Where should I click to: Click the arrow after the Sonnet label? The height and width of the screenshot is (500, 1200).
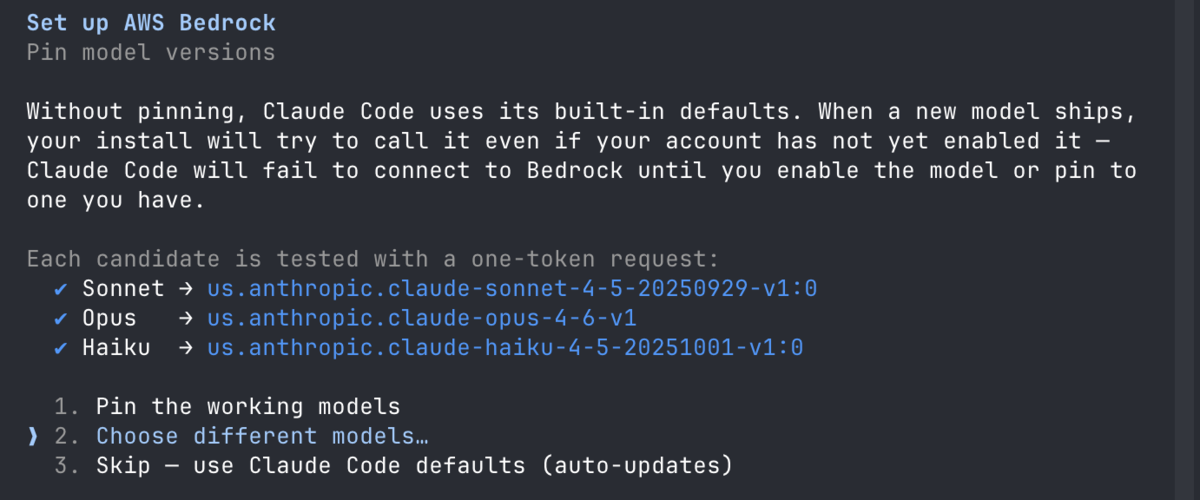186,290
